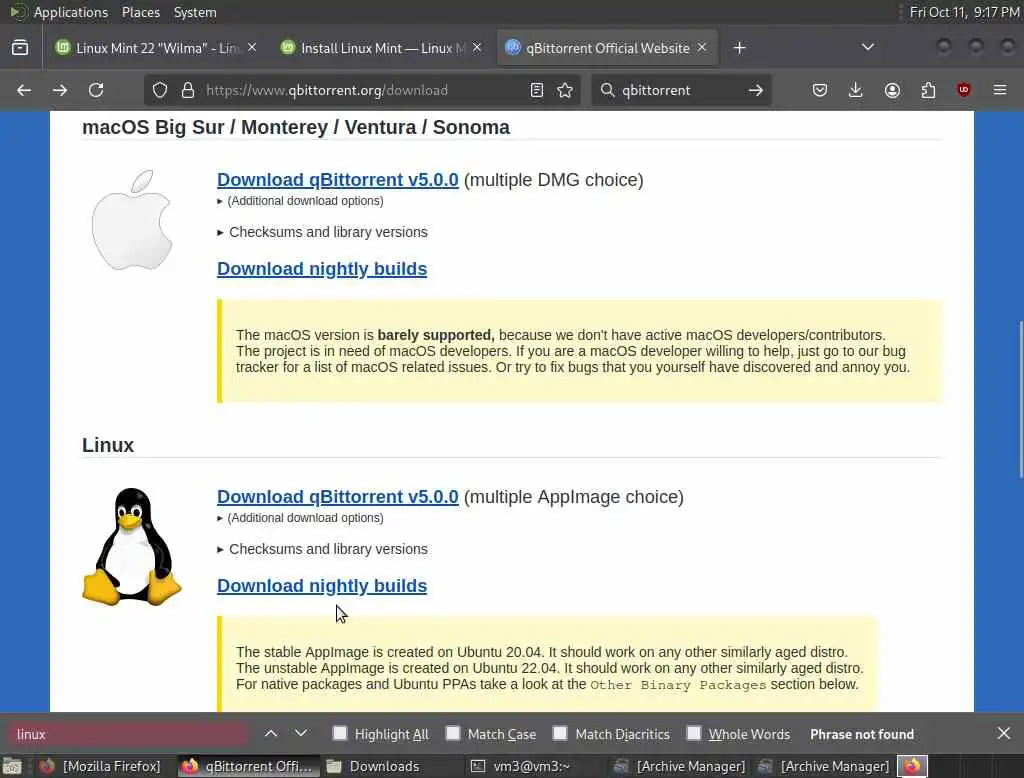Select the qBittorrent Offi... taskbar window
Screen dimensions: 1024x778
(x=248, y=766)
